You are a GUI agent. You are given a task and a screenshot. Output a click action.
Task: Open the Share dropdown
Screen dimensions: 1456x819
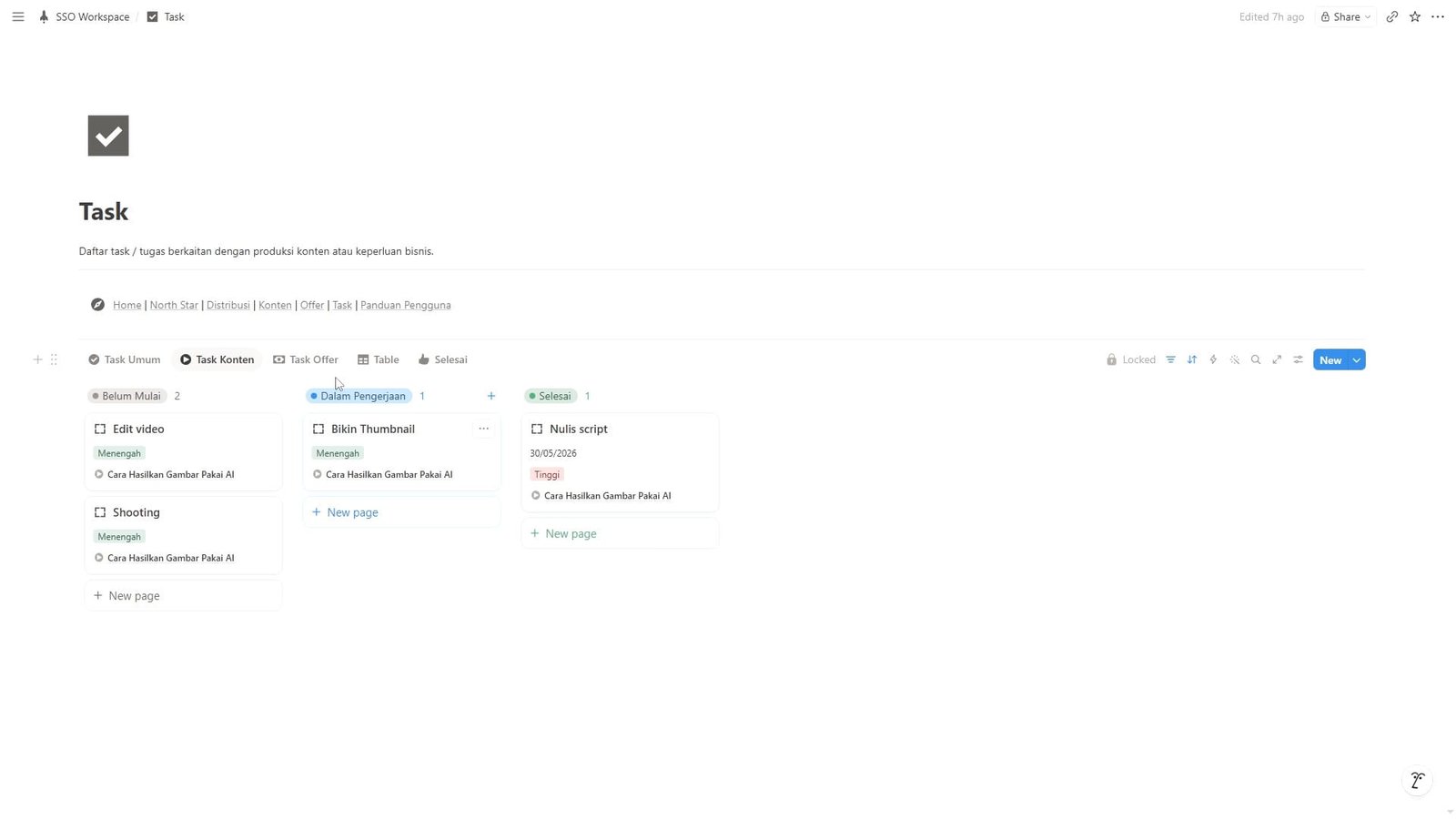pyautogui.click(x=1346, y=16)
